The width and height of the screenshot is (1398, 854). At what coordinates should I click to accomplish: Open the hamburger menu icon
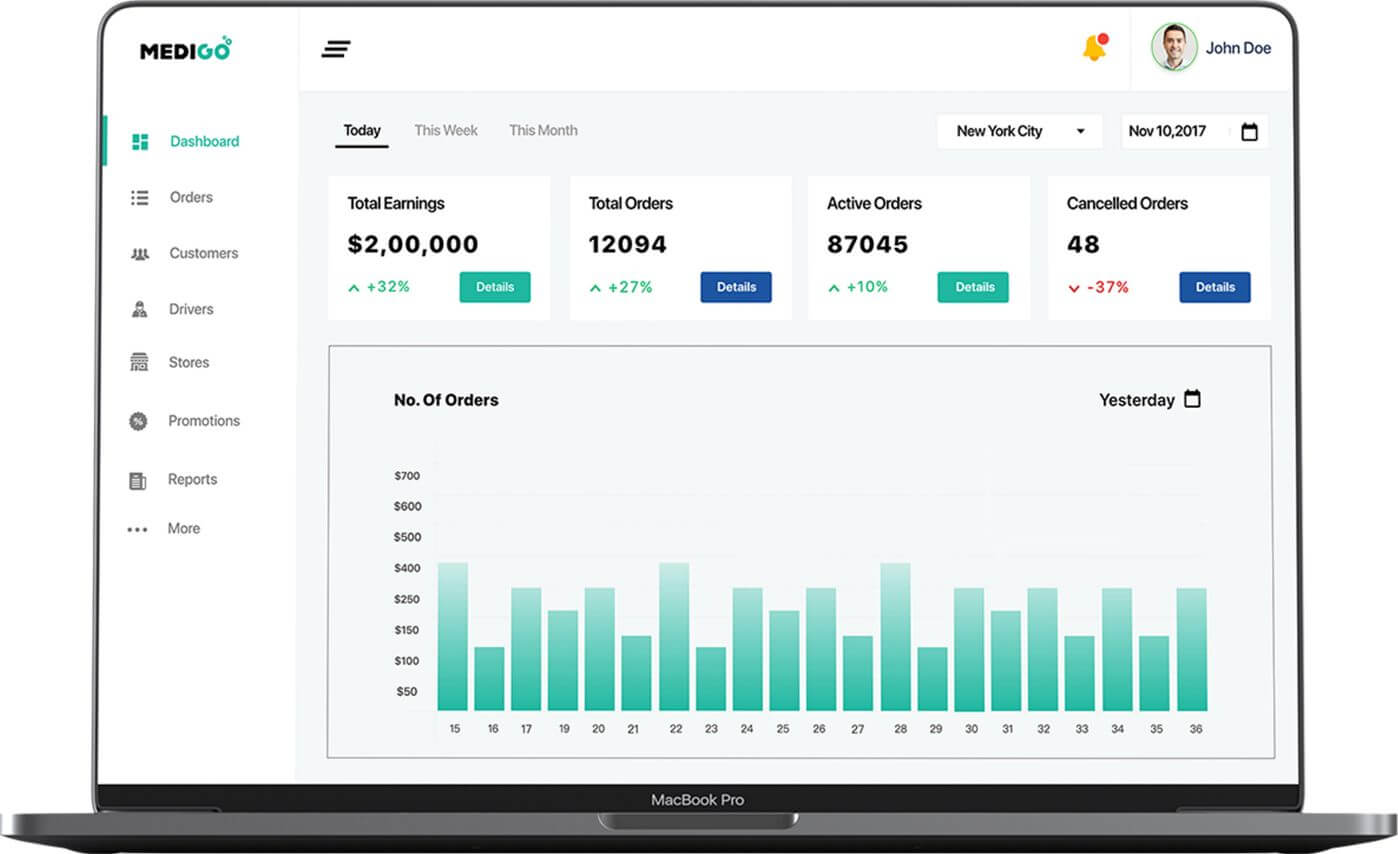click(337, 48)
